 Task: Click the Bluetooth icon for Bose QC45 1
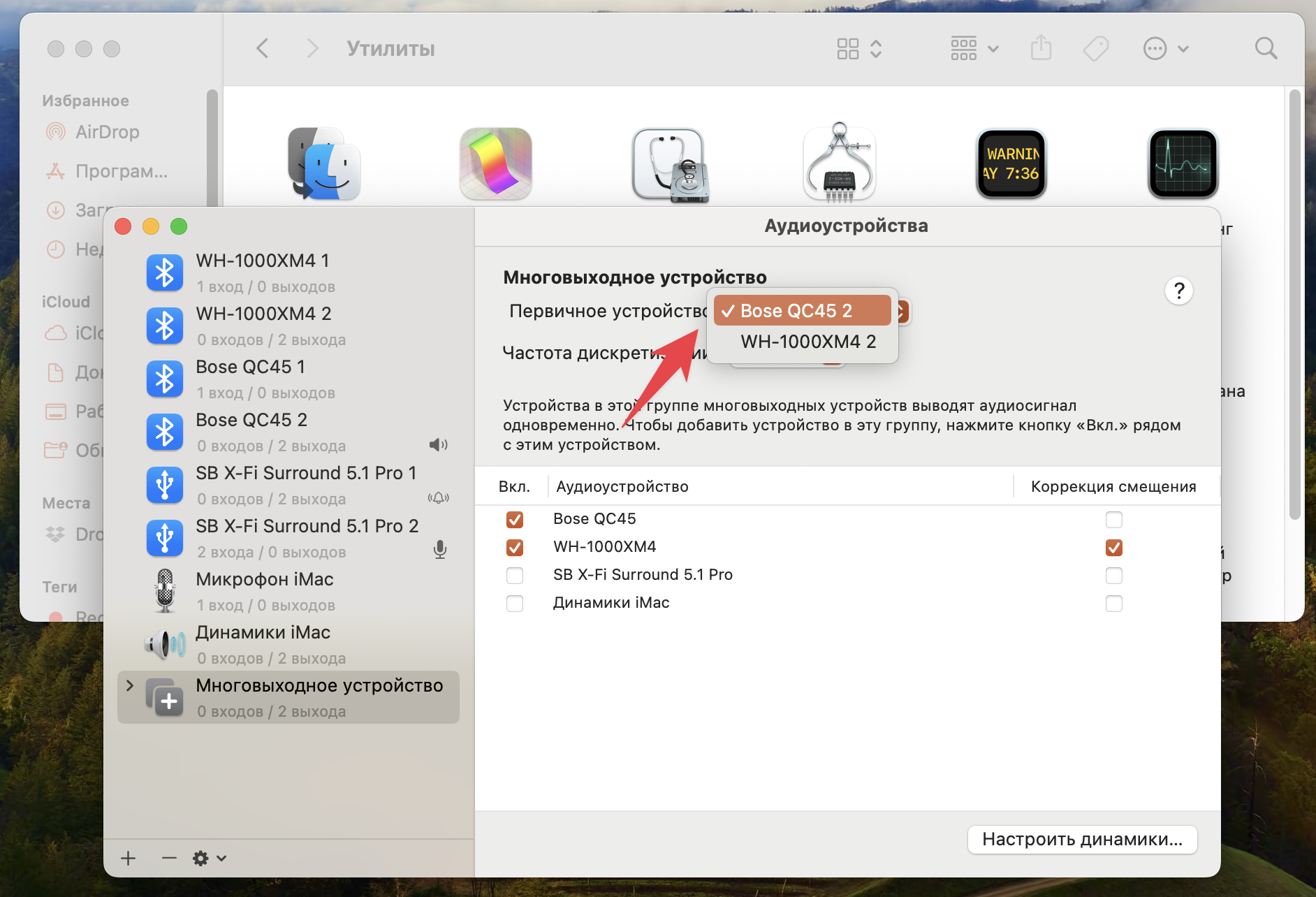pyautogui.click(x=164, y=379)
